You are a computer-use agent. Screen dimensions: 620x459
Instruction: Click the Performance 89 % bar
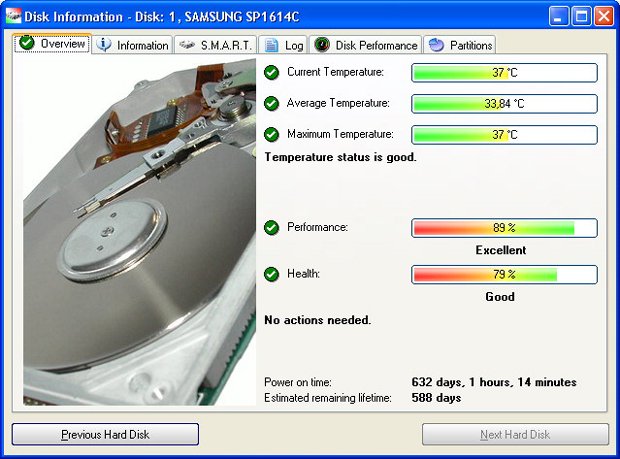(x=504, y=228)
